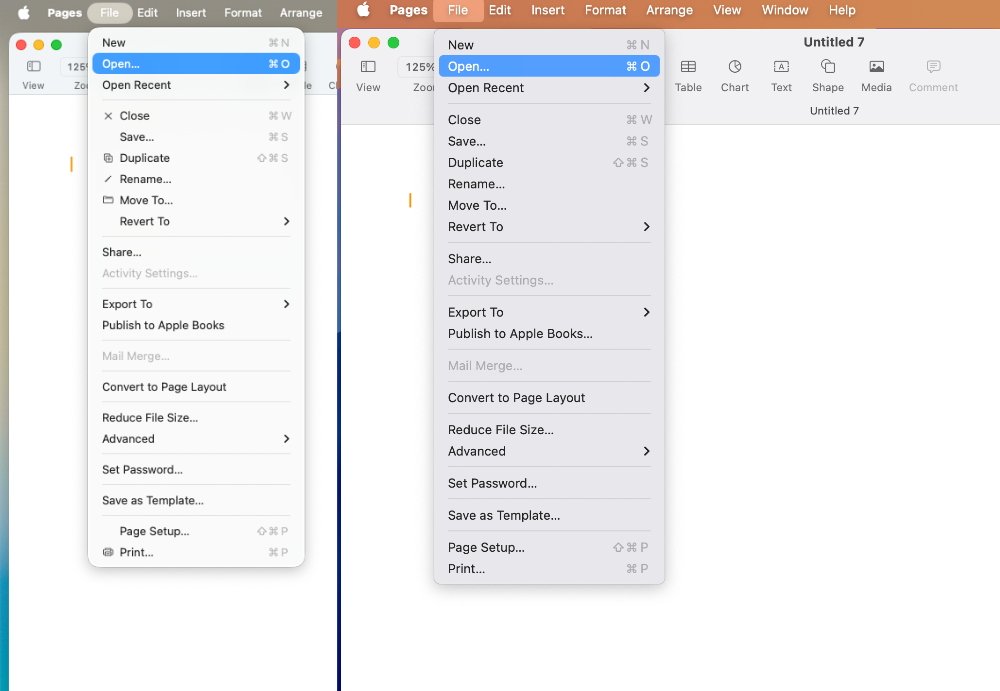Choose Set Password… in the right menu
Viewport: 1000px width, 691px height.
tap(549, 483)
